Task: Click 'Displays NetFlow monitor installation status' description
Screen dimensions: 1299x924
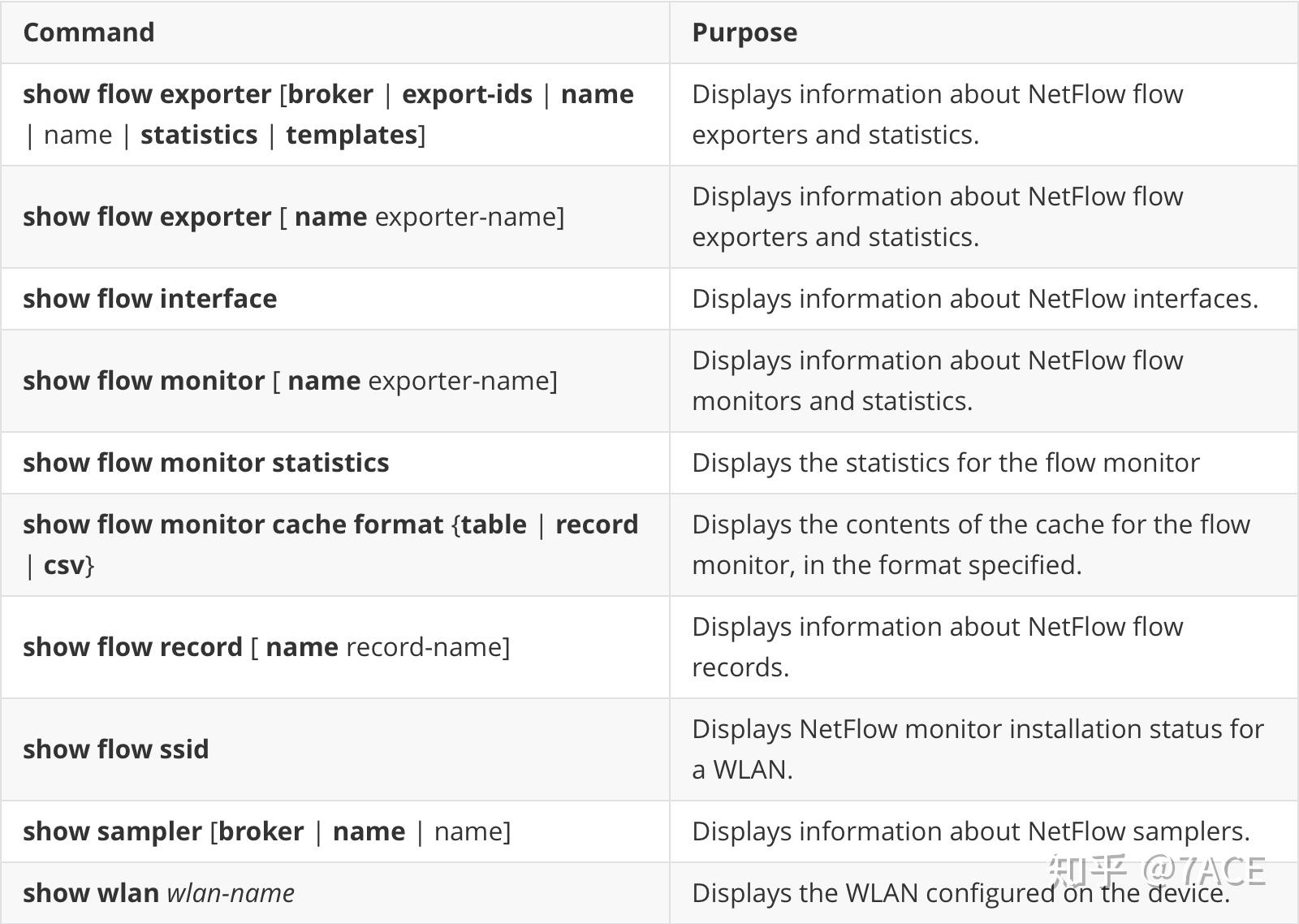Action: click(x=977, y=729)
